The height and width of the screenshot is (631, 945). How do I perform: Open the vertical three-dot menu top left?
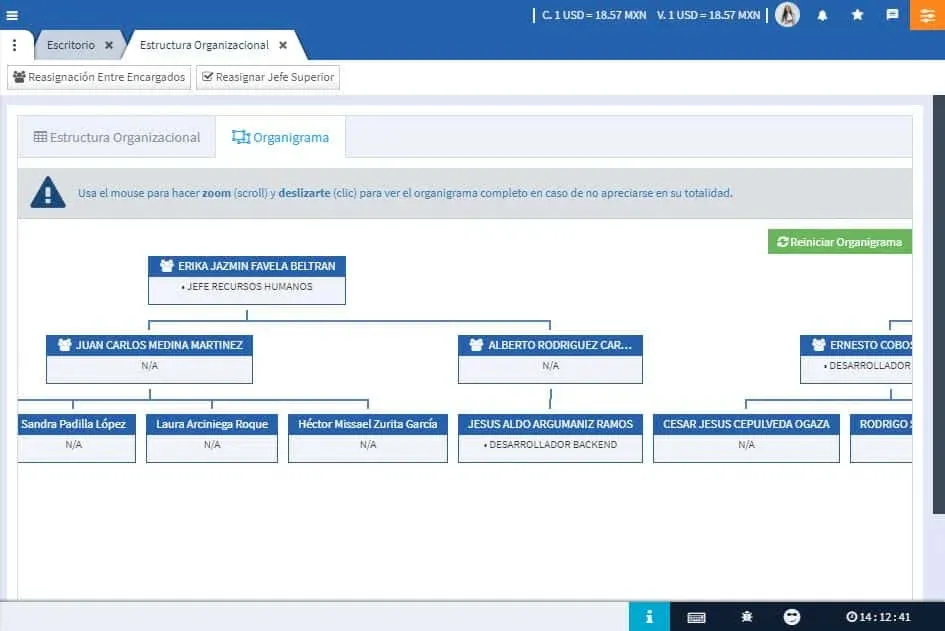14,44
